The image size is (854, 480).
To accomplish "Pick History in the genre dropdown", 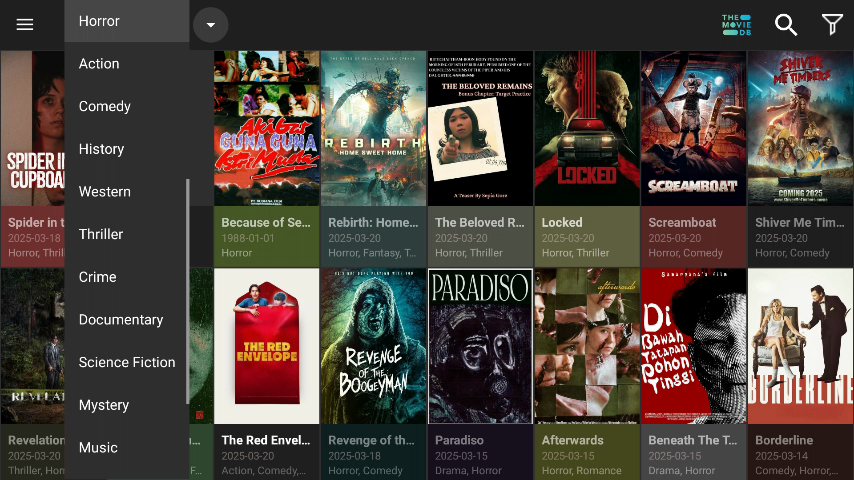I will pos(101,149).
